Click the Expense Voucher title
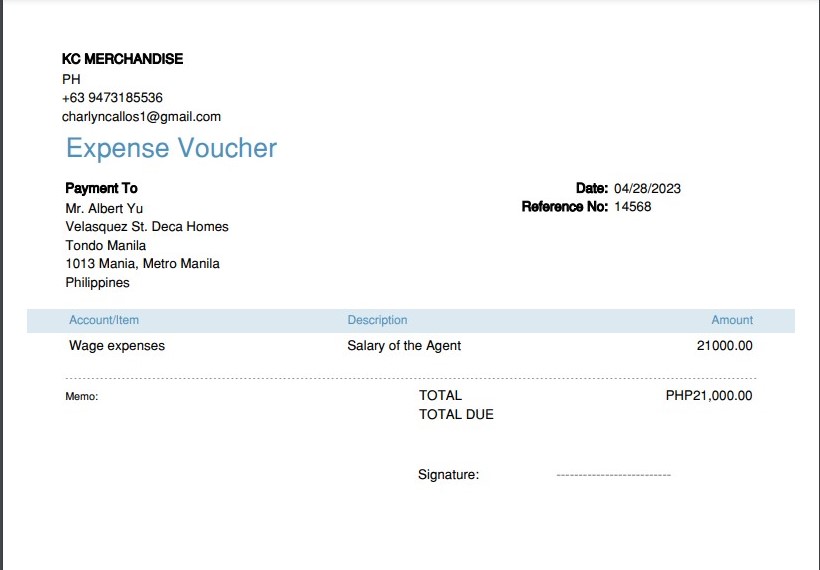Image resolution: width=820 pixels, height=570 pixels. [171, 148]
